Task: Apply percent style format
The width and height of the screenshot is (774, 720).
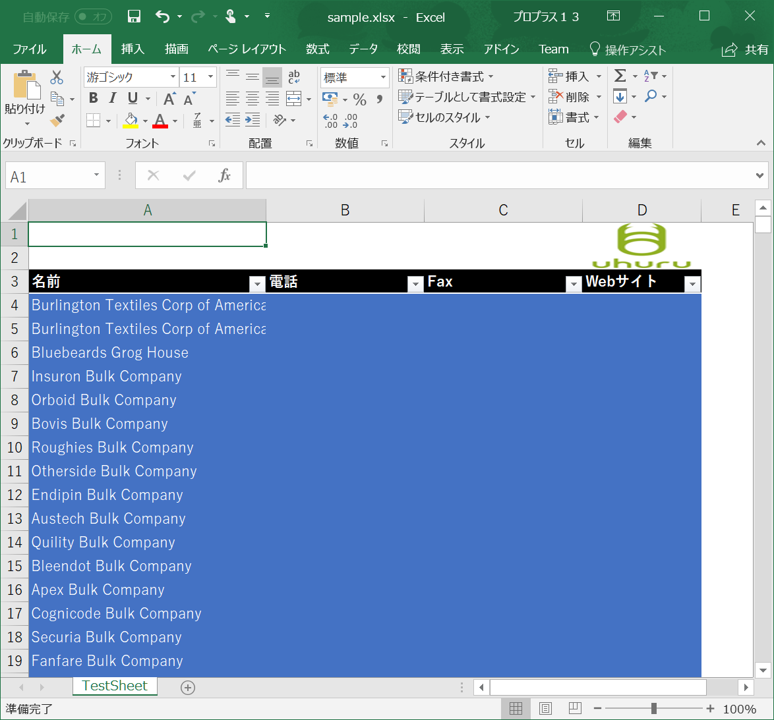Action: (x=360, y=99)
